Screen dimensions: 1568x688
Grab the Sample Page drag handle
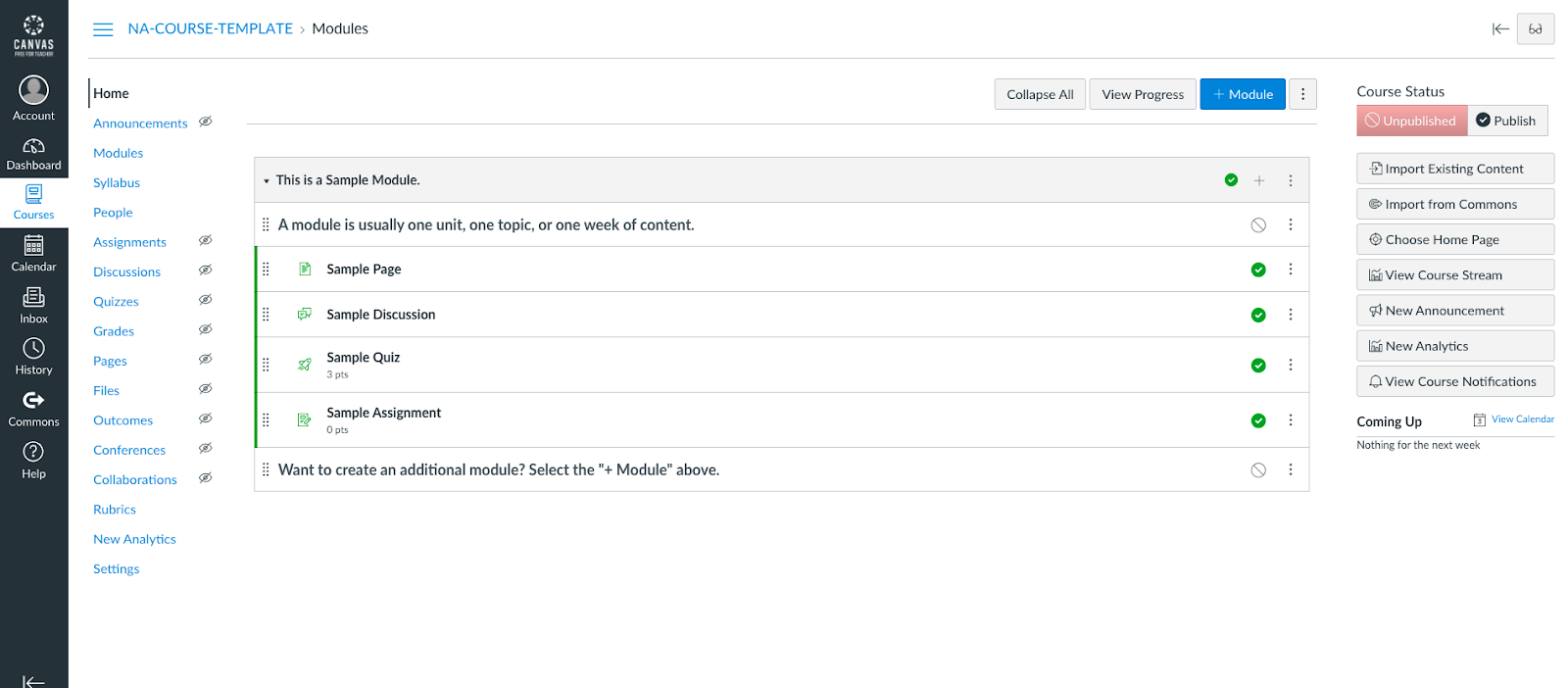tap(266, 269)
